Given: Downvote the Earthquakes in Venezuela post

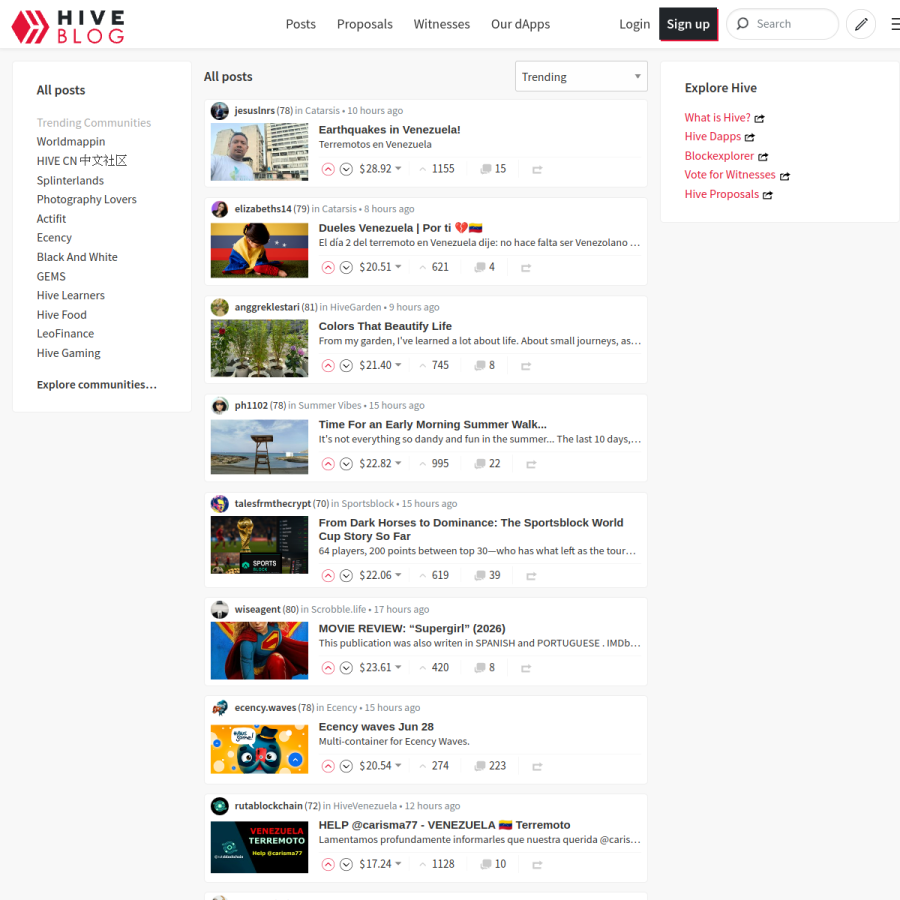Looking at the screenshot, I should [x=346, y=169].
